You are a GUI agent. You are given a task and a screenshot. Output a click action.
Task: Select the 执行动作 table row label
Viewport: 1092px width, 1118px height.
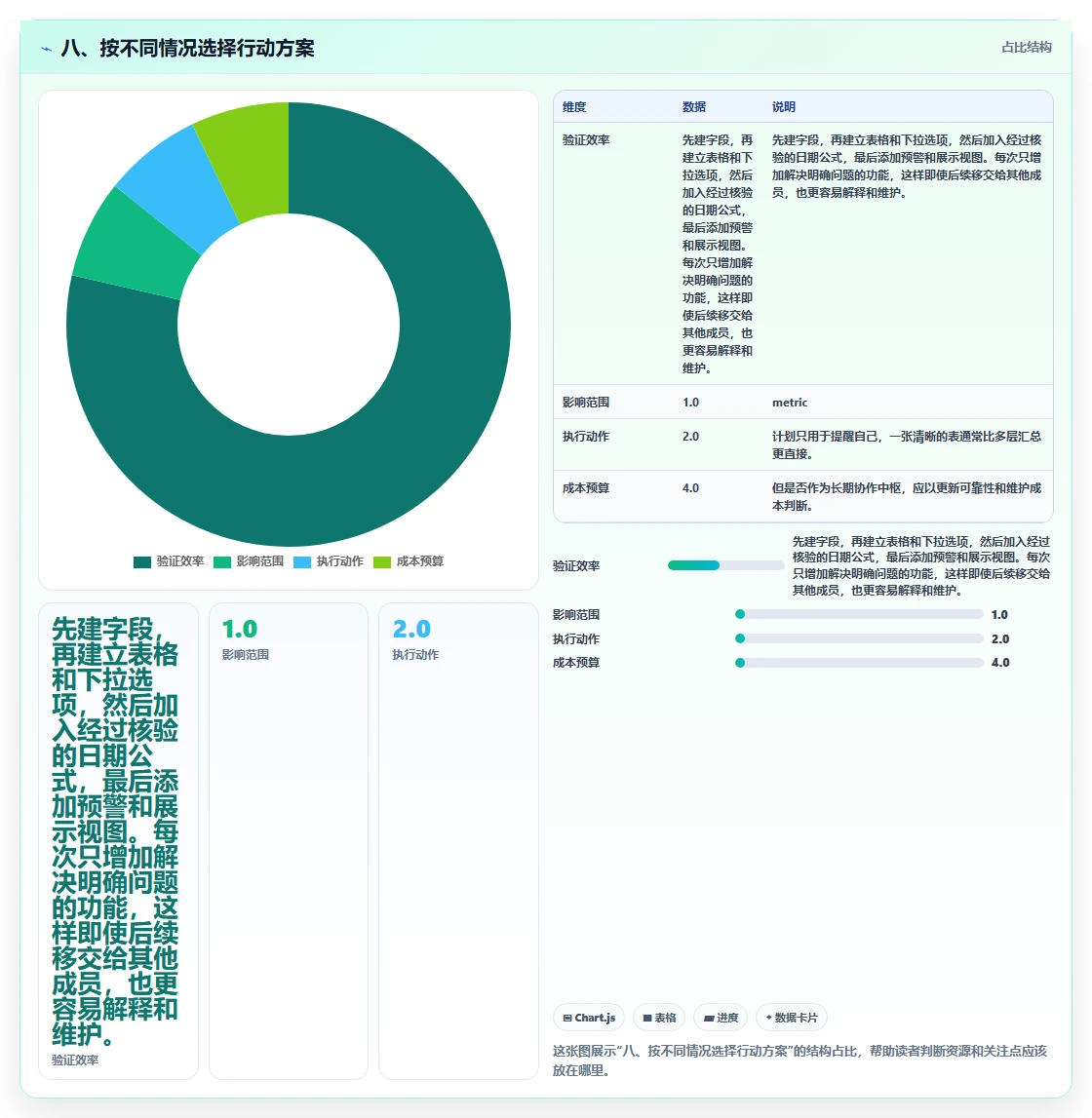(x=586, y=437)
